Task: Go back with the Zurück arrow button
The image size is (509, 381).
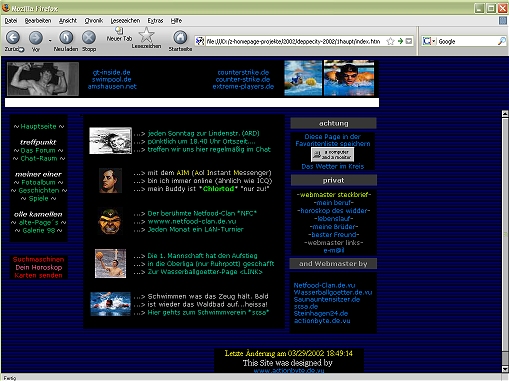Action: tap(13, 38)
